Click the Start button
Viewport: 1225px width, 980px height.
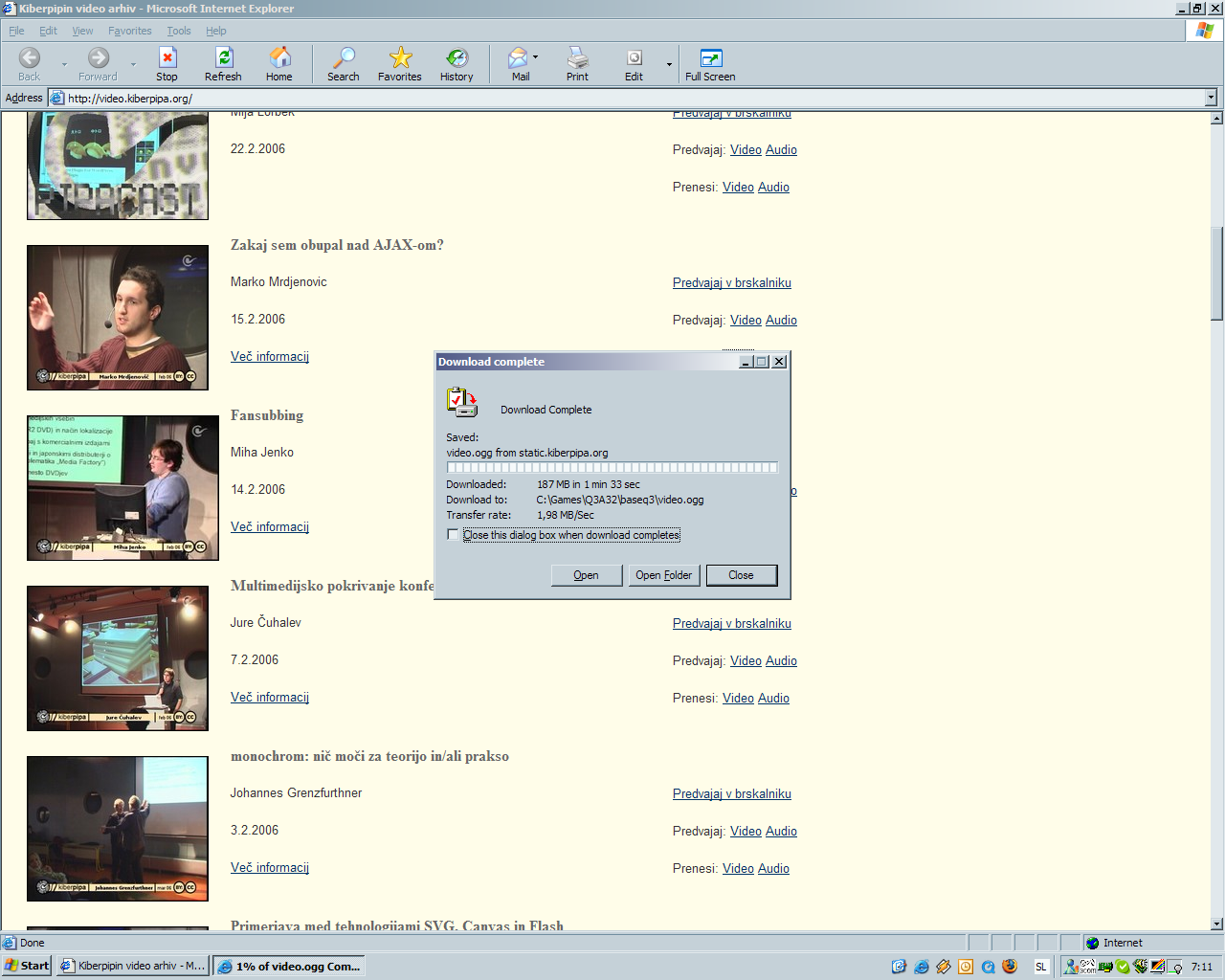click(27, 966)
